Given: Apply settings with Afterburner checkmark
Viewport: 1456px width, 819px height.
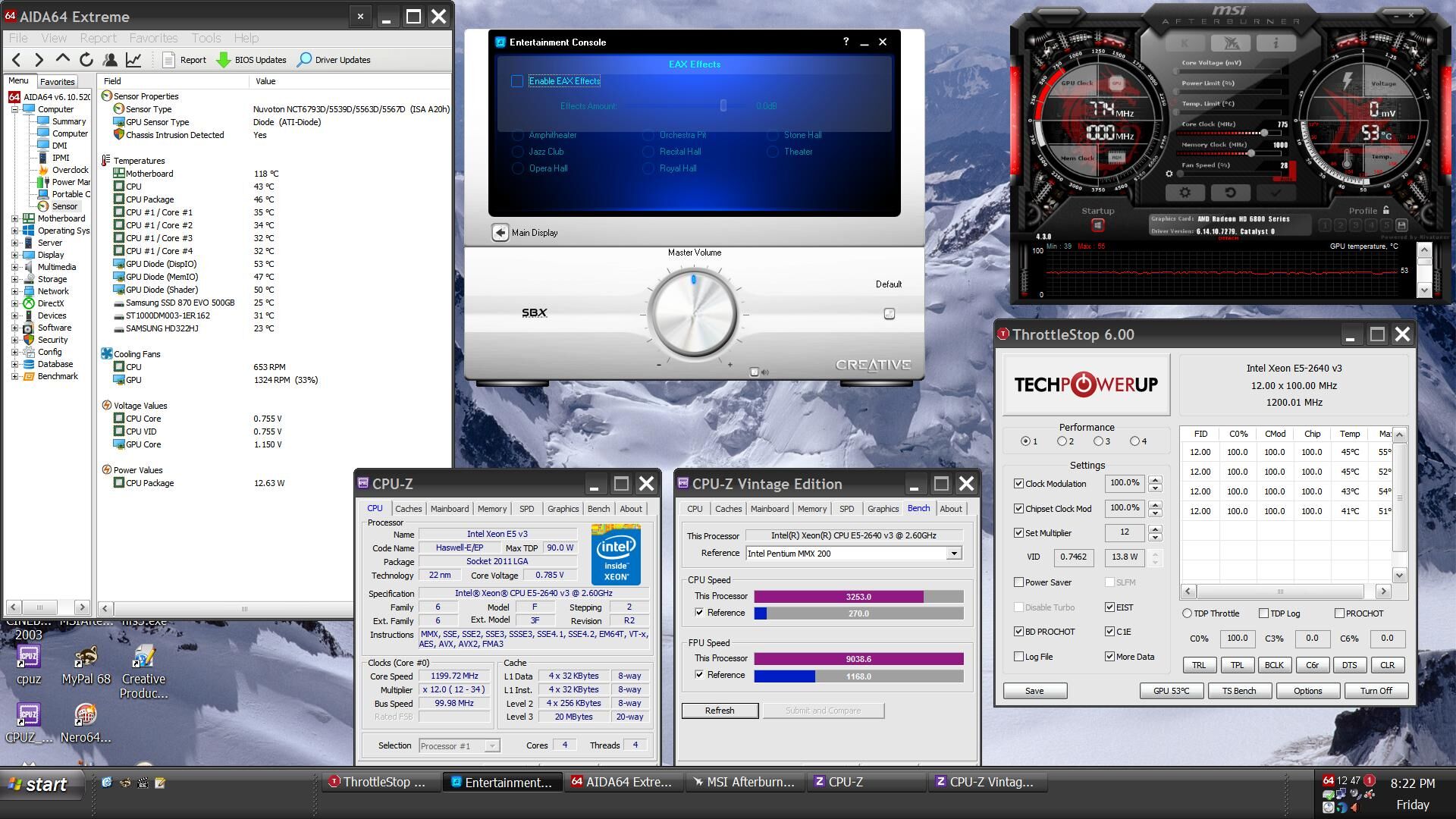Looking at the screenshot, I should (1276, 193).
